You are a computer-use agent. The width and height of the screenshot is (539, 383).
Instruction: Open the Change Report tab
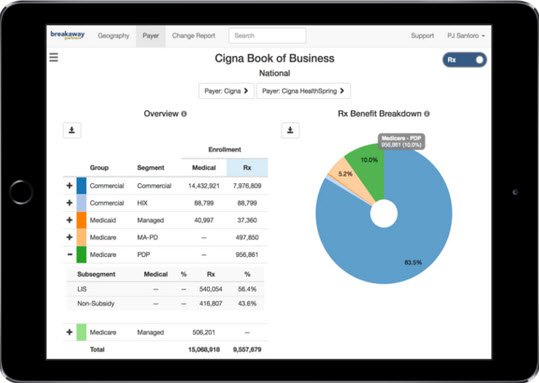[194, 35]
